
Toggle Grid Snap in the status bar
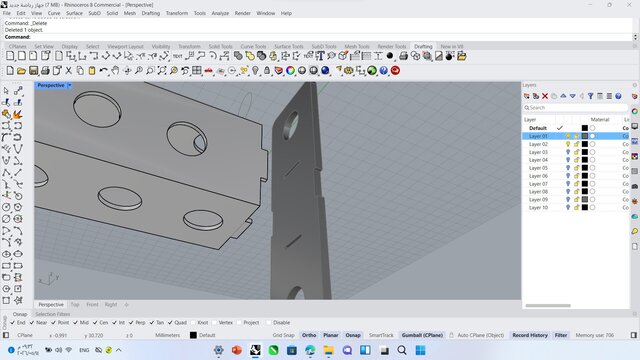point(283,335)
